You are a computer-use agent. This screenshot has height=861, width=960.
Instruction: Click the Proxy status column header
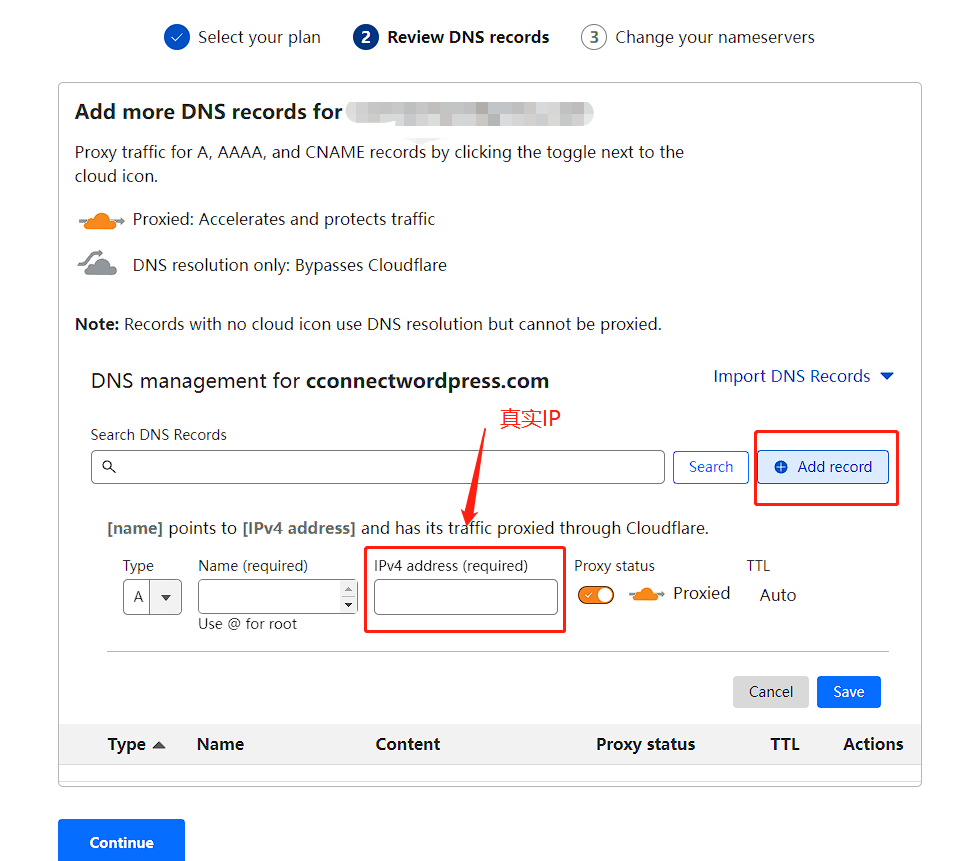(x=646, y=745)
